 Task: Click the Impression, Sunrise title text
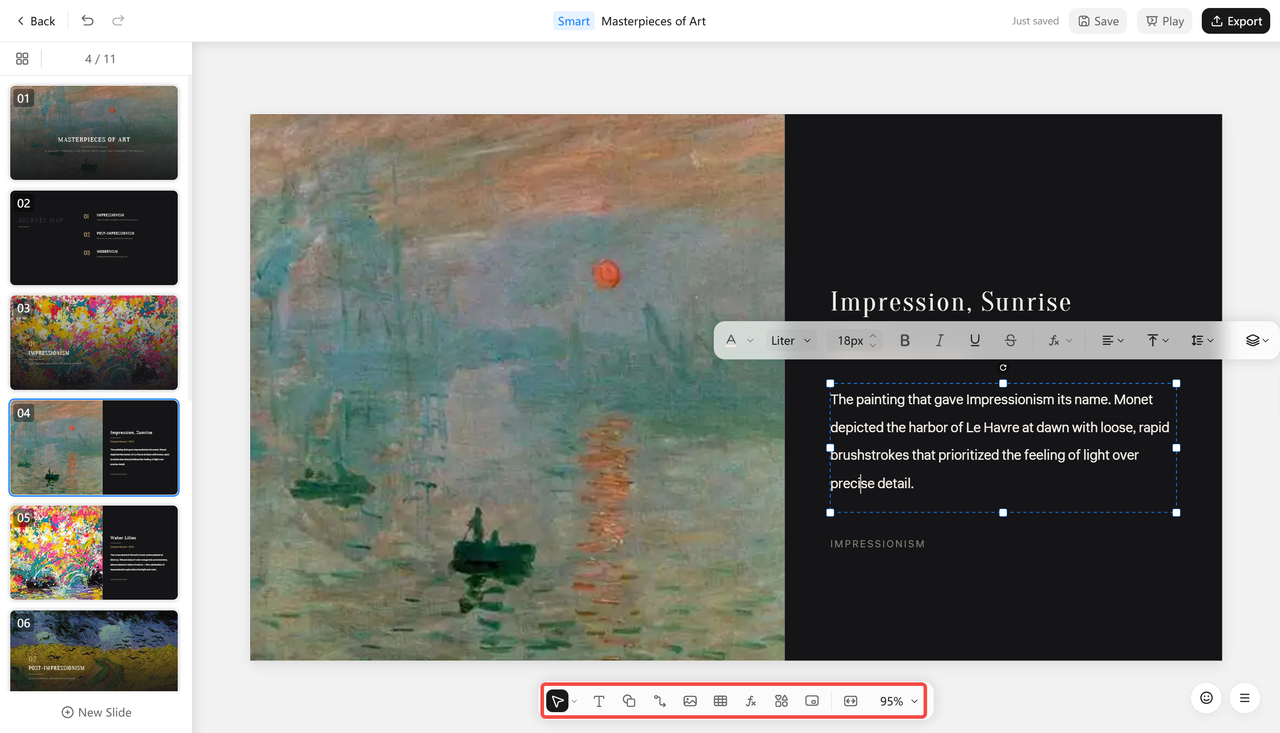pos(950,302)
